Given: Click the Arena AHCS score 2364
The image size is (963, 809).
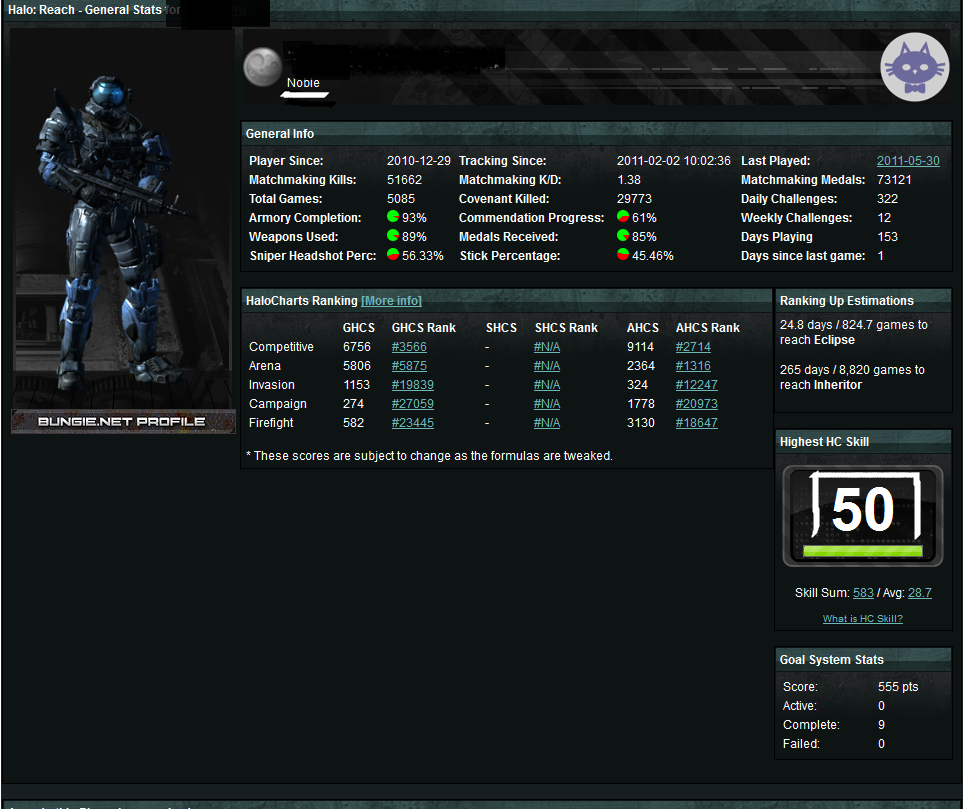Looking at the screenshot, I should (641, 365).
